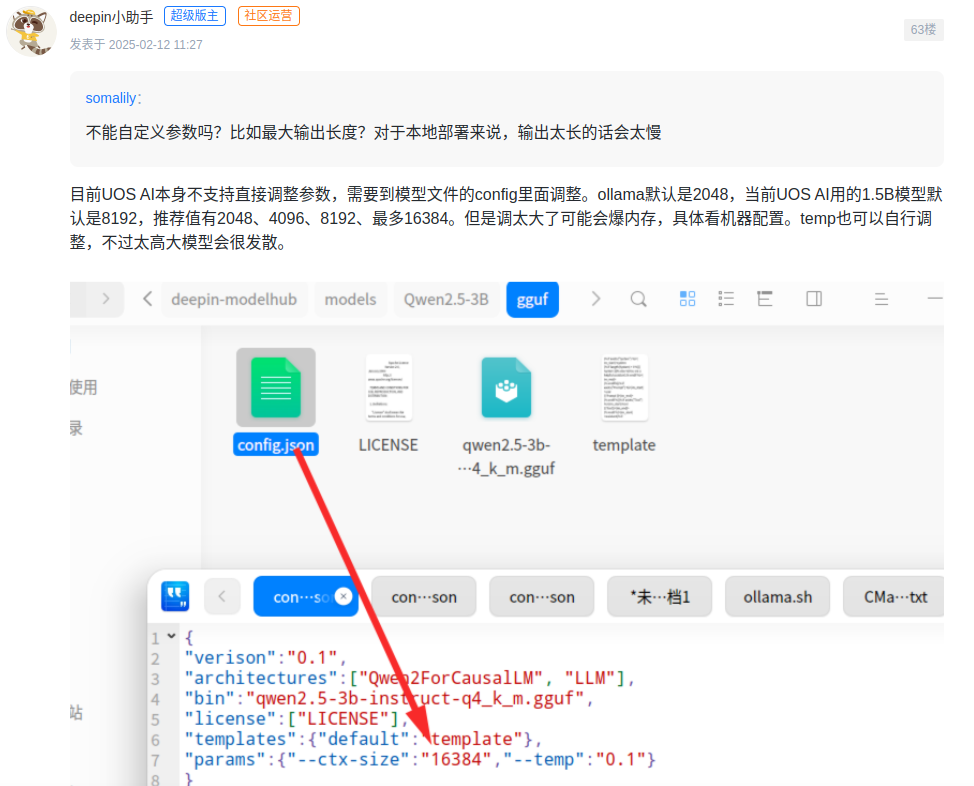Click the "0.1" temp value on line 7
974x786 pixels.
coord(621,759)
